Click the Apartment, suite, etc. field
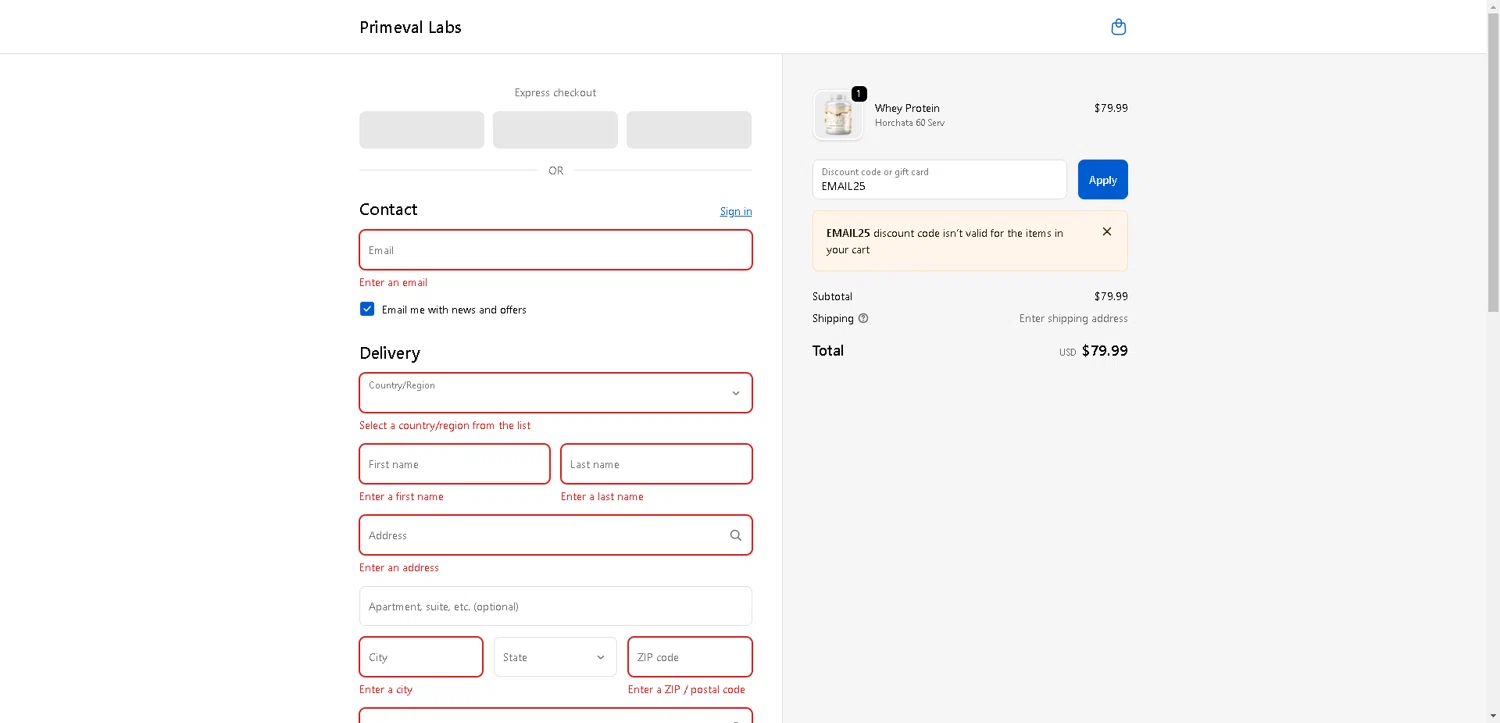Viewport: 1500px width, 723px height. (x=556, y=607)
